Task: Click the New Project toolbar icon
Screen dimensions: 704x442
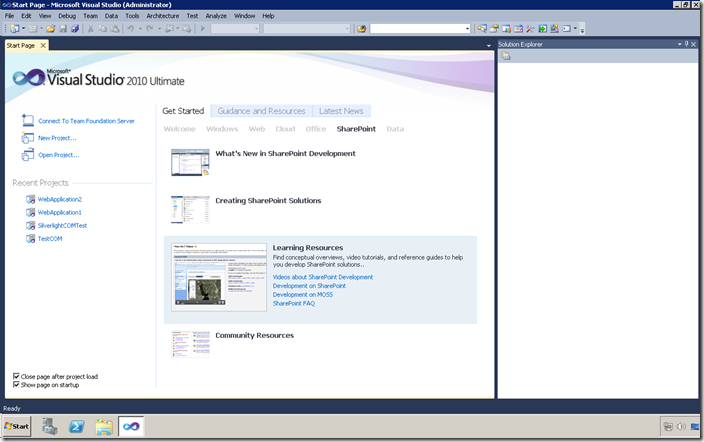Action: coord(14,29)
